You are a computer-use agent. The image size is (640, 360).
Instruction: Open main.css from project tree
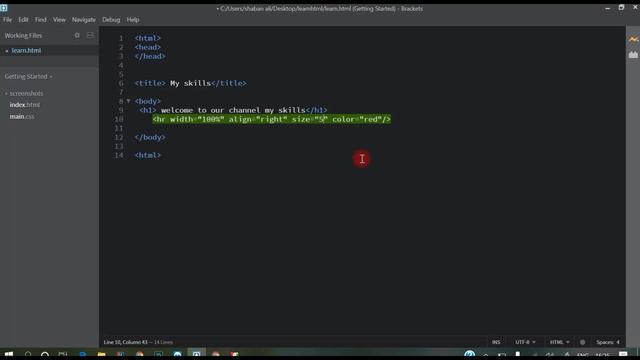click(22, 116)
